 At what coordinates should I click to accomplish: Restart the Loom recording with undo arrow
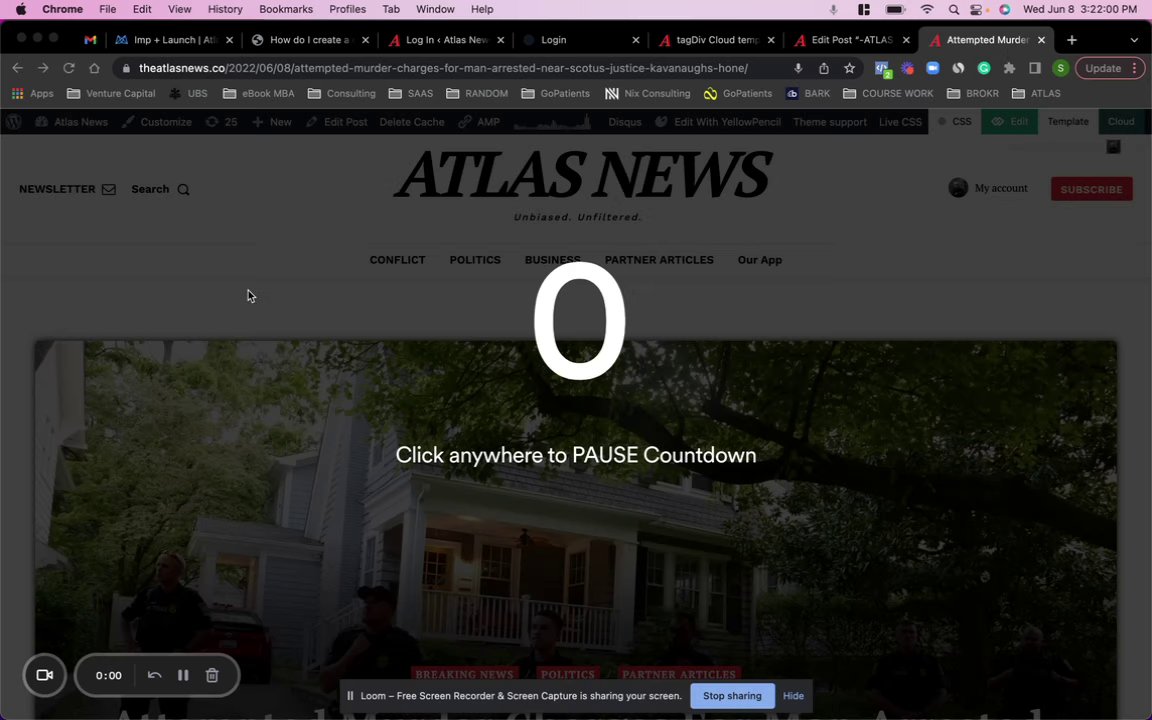154,675
